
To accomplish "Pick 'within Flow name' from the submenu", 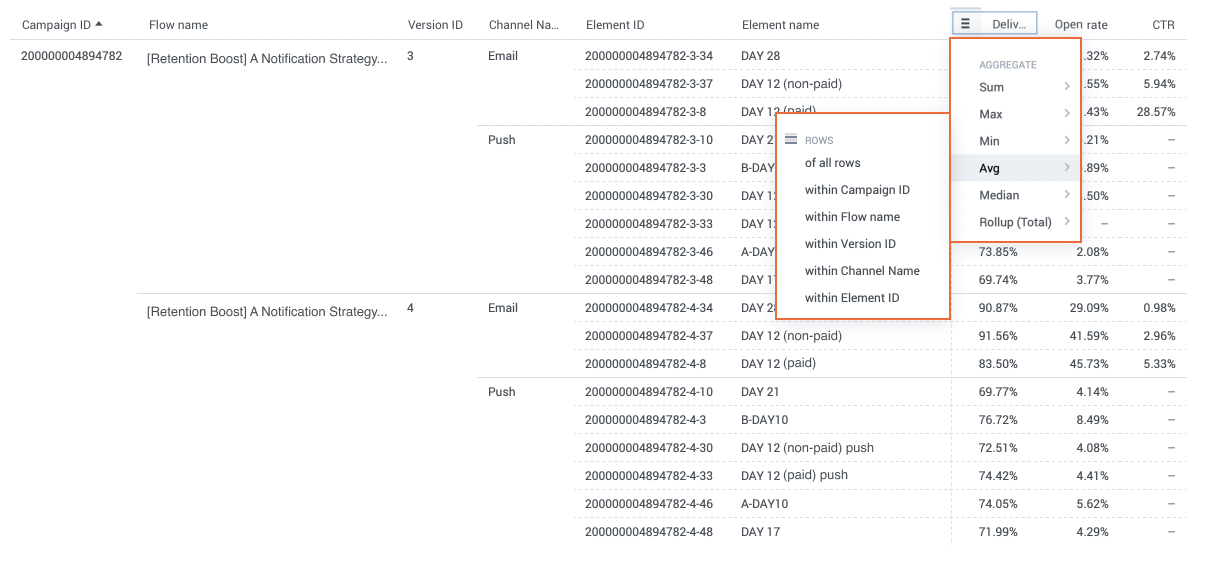I will (852, 217).
